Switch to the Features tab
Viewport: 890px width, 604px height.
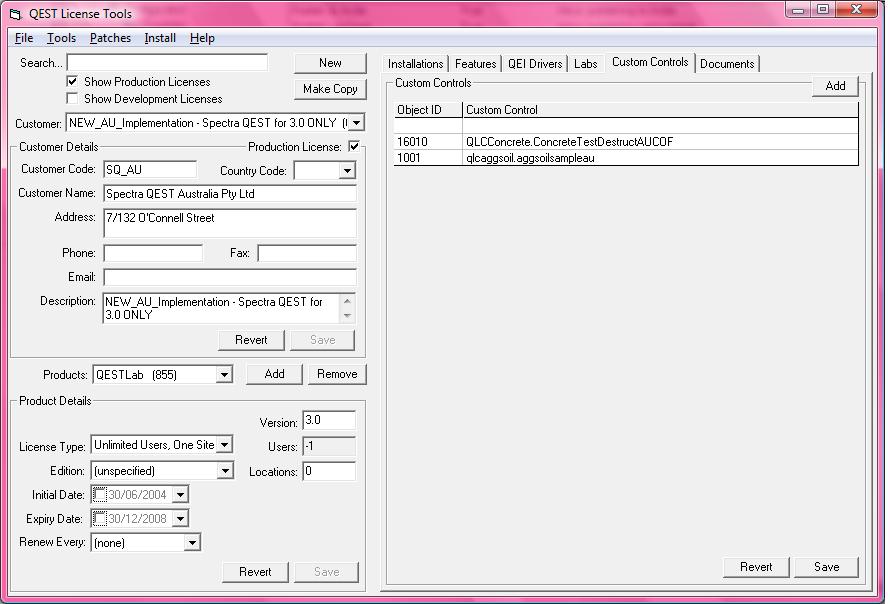pyautogui.click(x=475, y=64)
